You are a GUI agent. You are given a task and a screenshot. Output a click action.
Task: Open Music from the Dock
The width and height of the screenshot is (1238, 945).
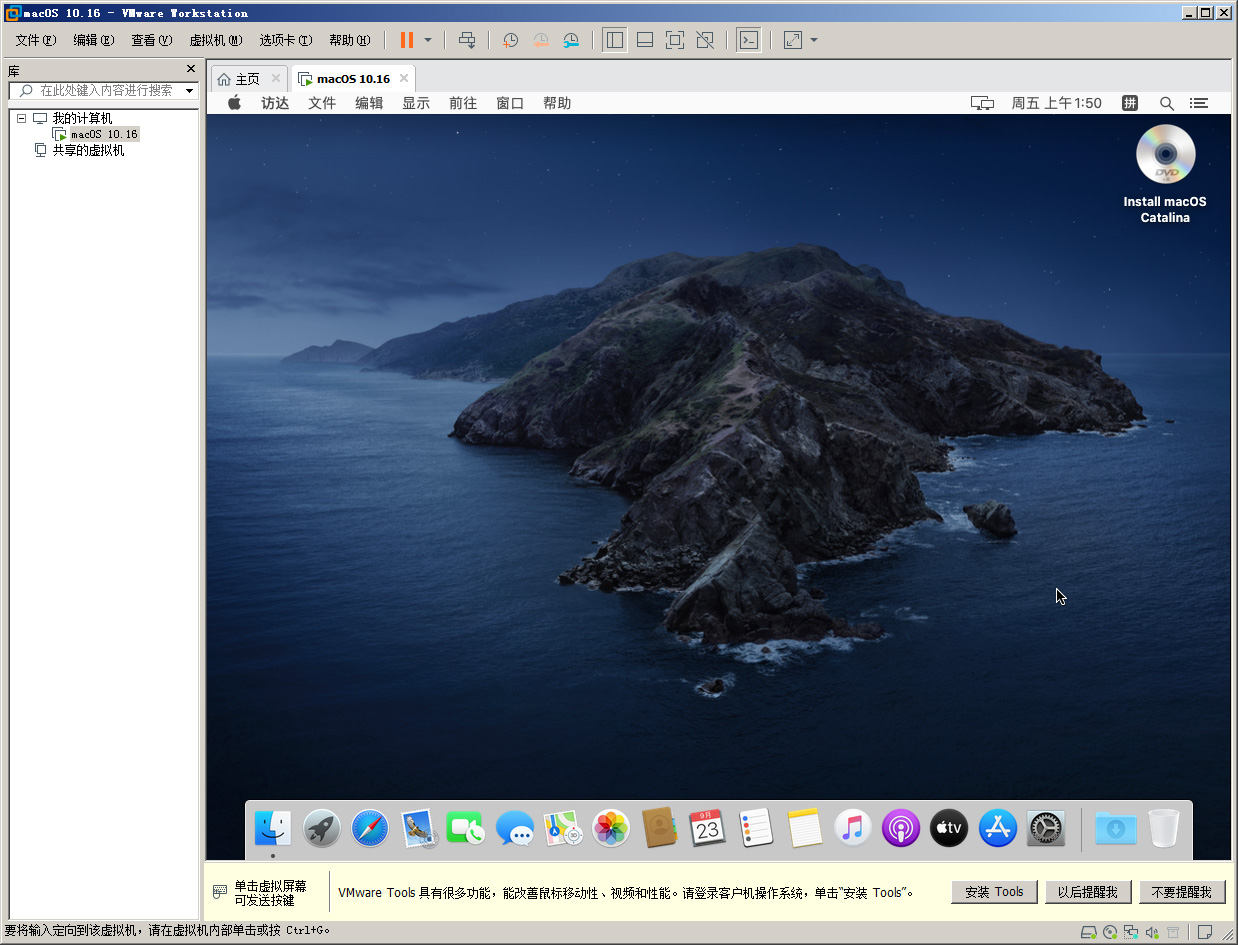(x=853, y=828)
